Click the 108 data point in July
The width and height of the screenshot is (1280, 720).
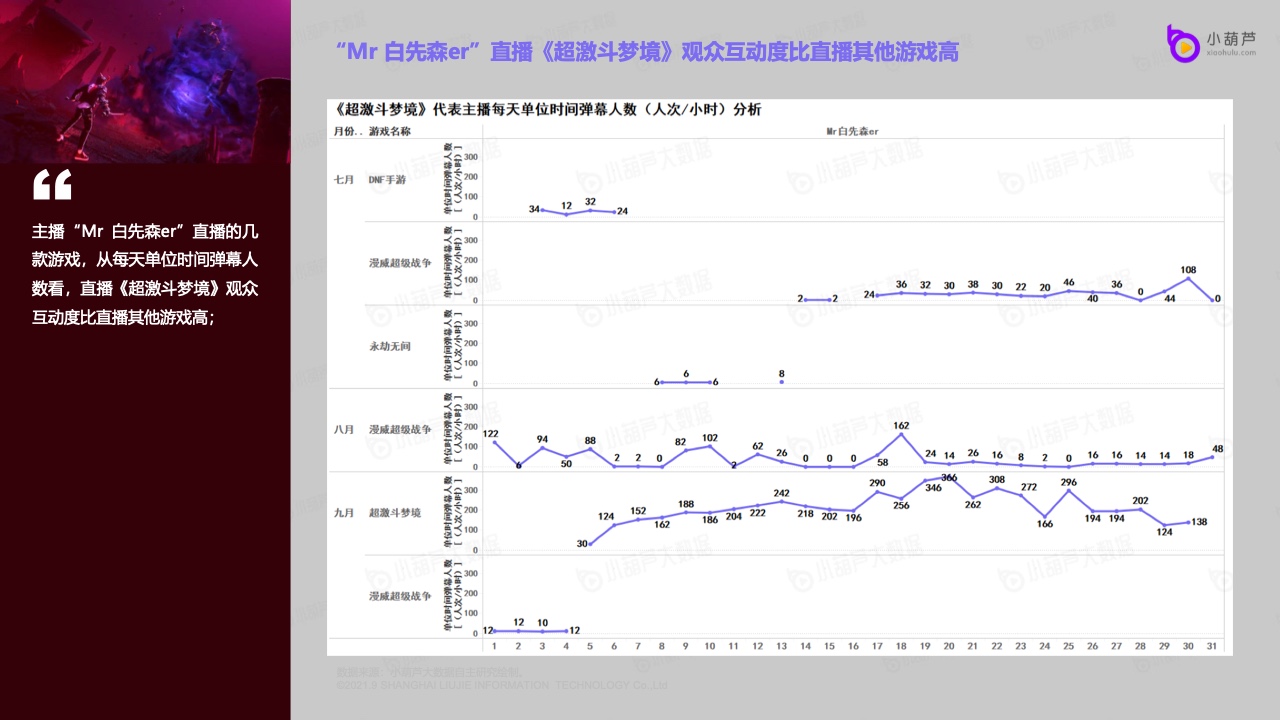[x=1189, y=278]
